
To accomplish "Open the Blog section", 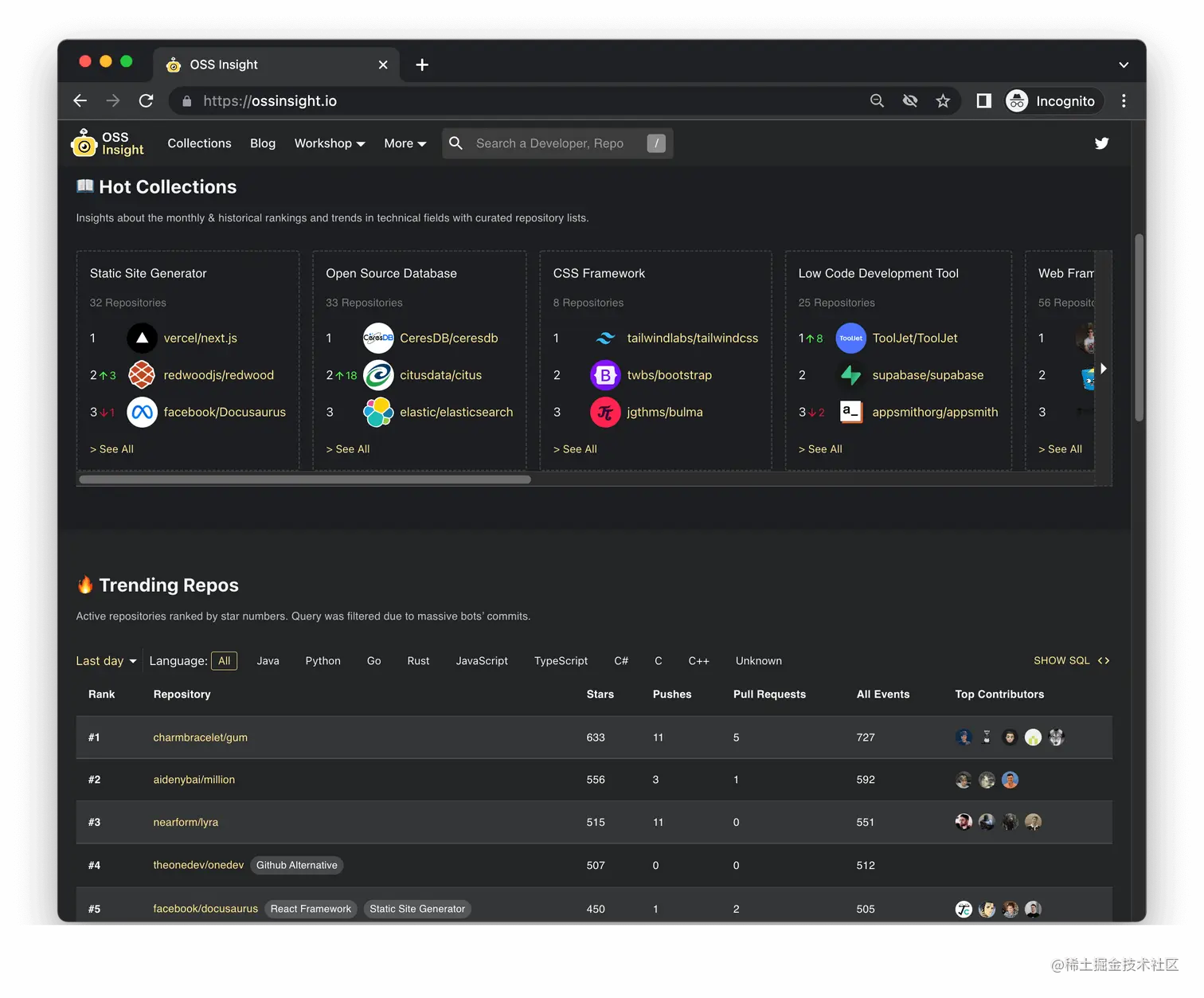I will click(x=263, y=143).
